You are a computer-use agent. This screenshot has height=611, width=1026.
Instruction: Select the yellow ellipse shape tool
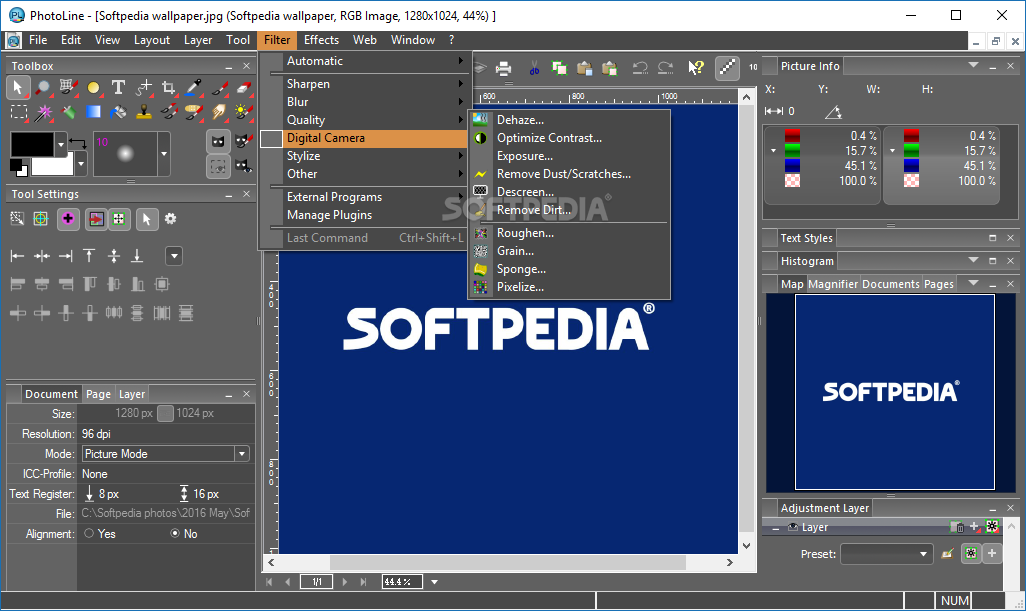click(94, 87)
